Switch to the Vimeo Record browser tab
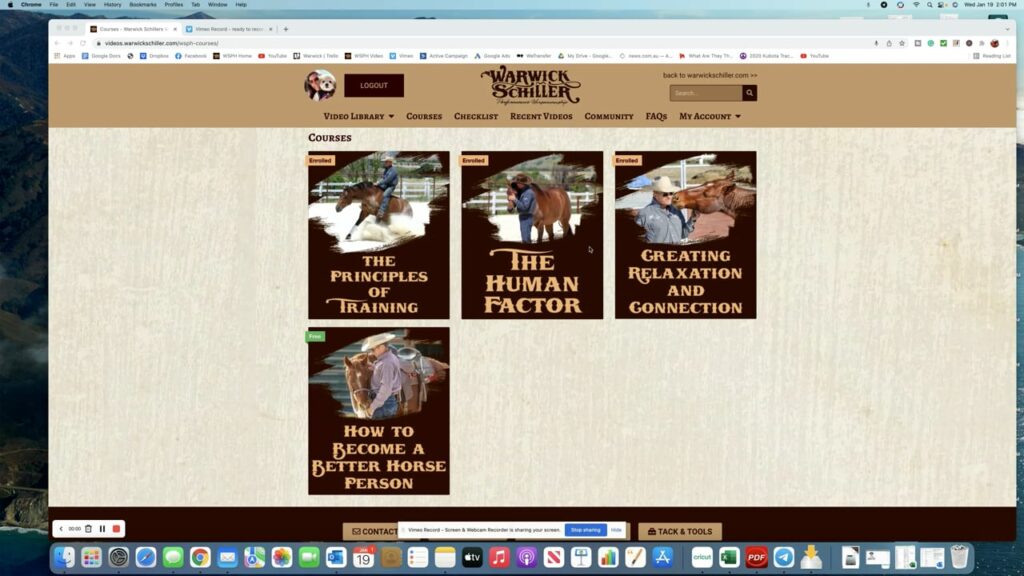Screen dimensions: 1024x576 coord(228,29)
